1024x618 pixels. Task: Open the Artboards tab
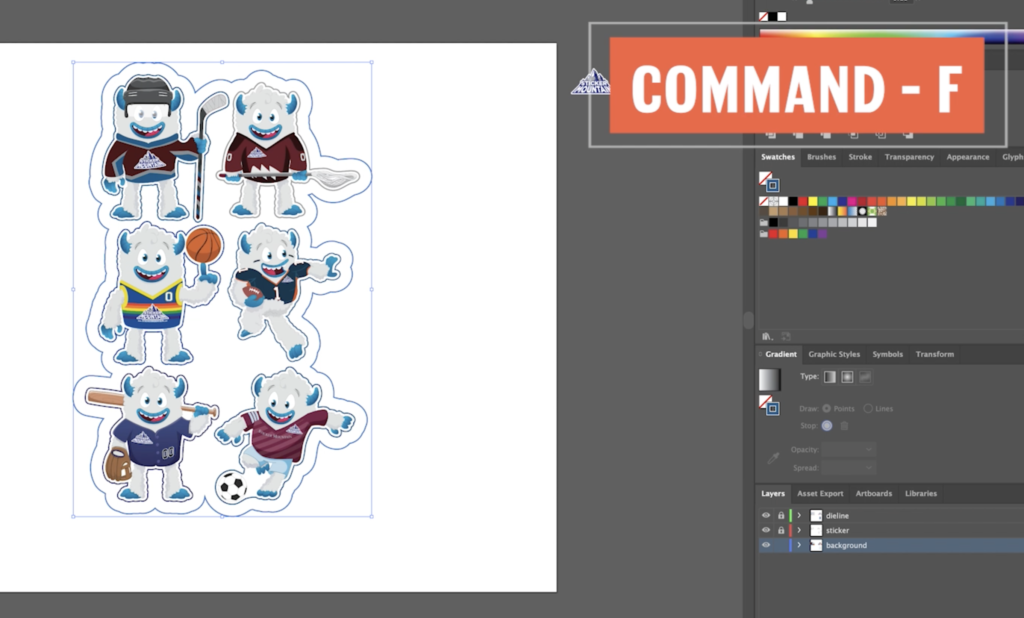(x=874, y=493)
